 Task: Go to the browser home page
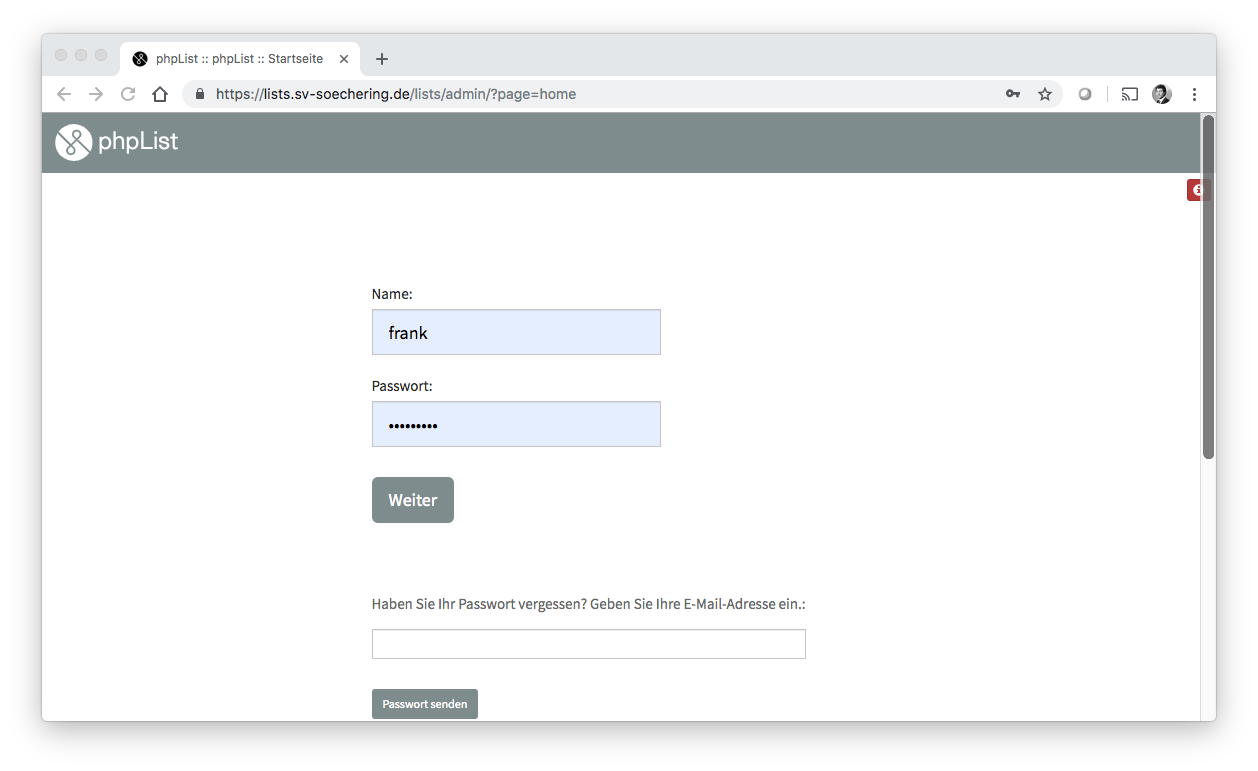click(x=160, y=94)
